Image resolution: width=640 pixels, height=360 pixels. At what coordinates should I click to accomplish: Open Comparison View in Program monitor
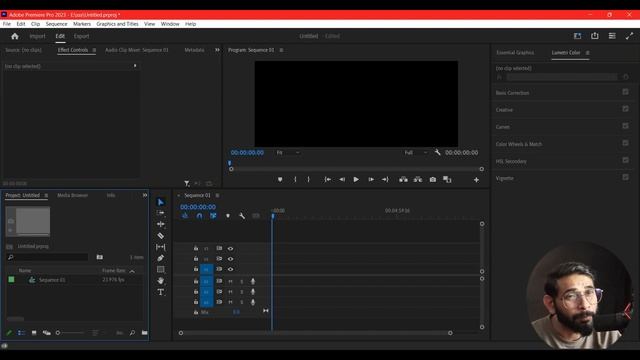447,180
